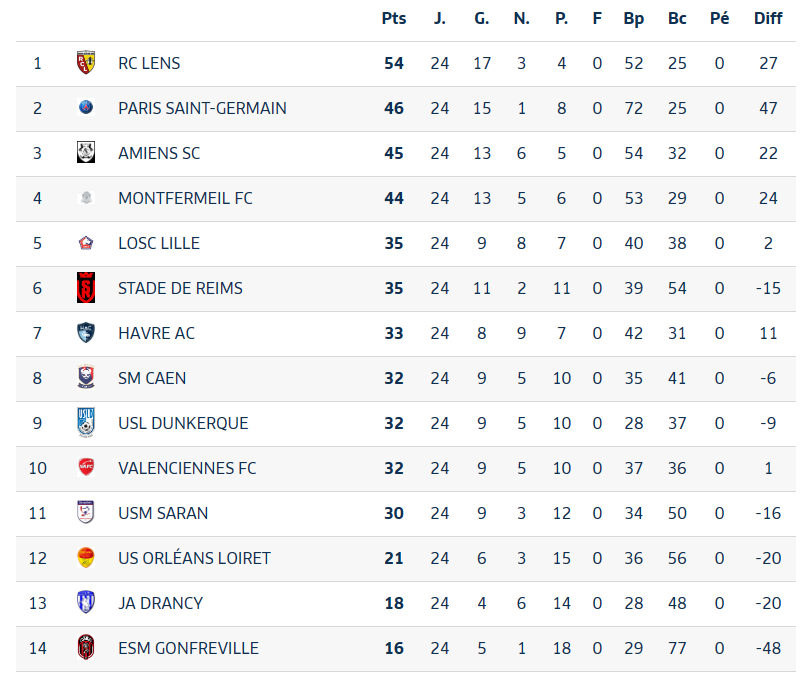Click the Valenciennes FC logo
Image resolution: width=806 pixels, height=684 pixels.
pyautogui.click(x=86, y=467)
